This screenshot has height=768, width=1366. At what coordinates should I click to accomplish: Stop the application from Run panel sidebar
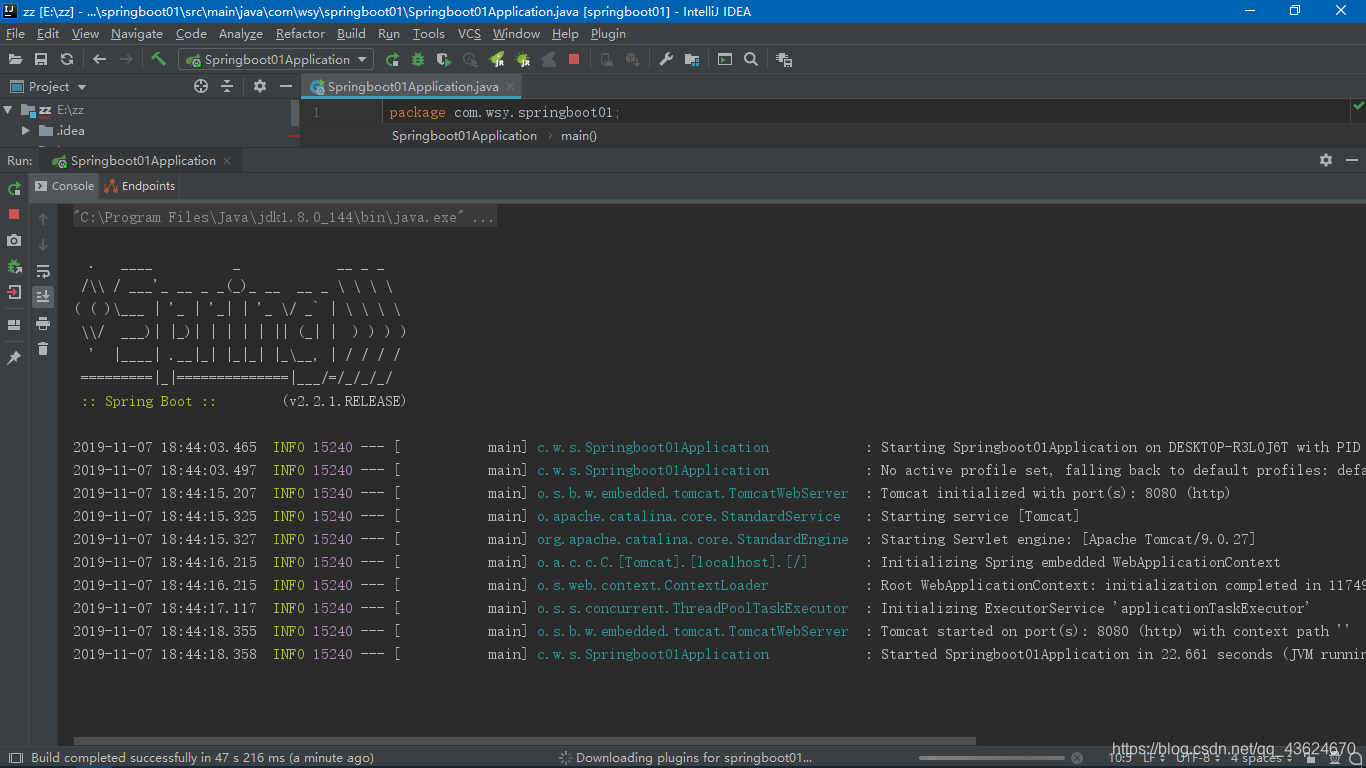click(x=14, y=214)
